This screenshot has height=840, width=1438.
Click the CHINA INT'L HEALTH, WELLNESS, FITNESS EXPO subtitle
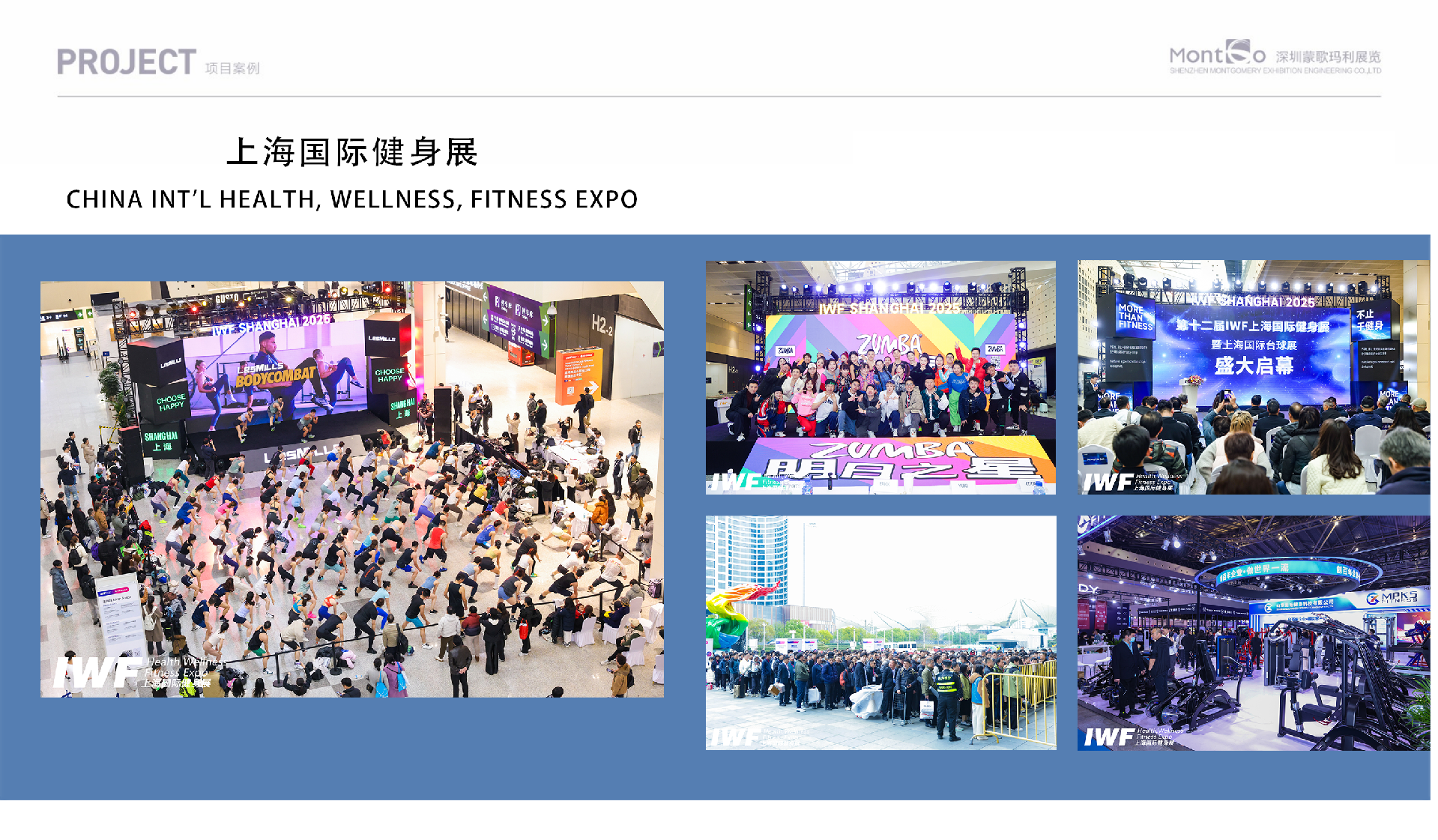[352, 199]
